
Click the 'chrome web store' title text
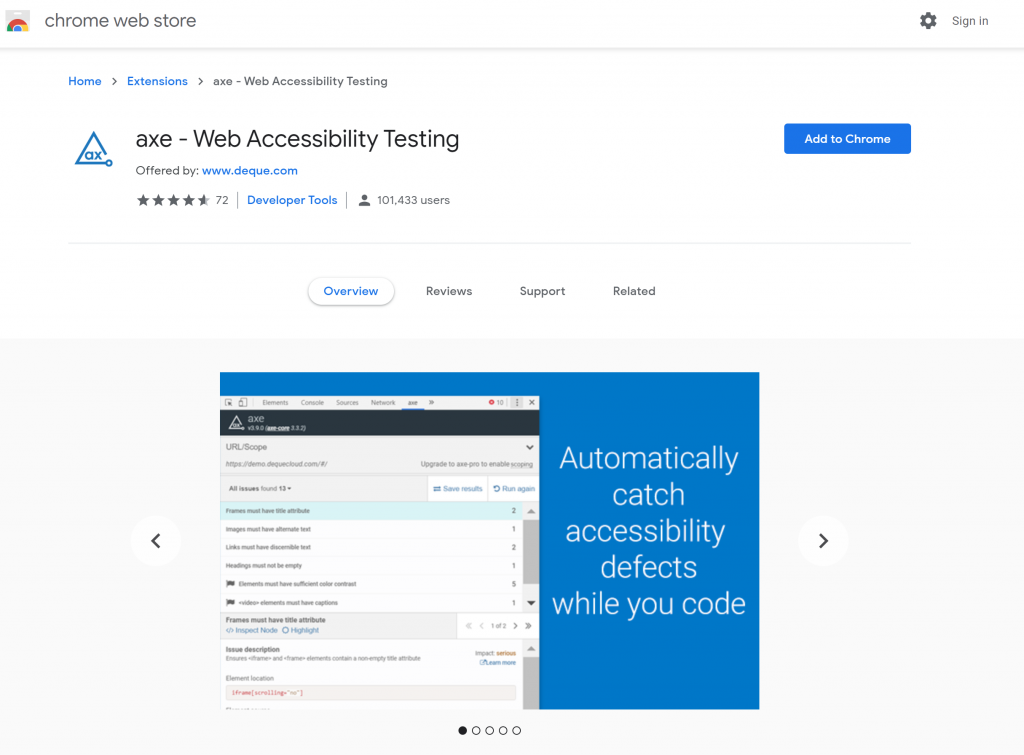[x=120, y=21]
